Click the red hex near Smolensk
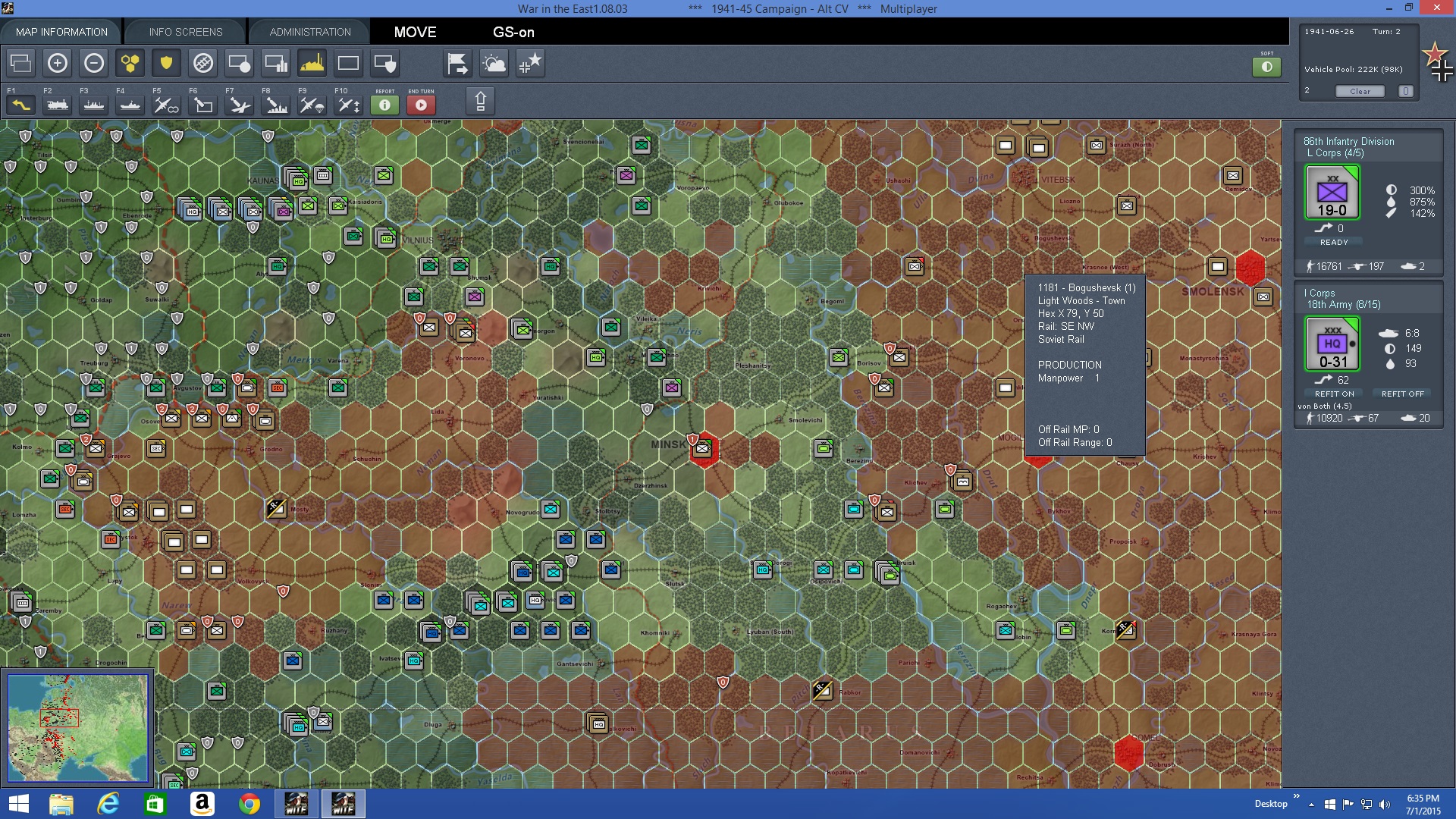 (x=1250, y=267)
